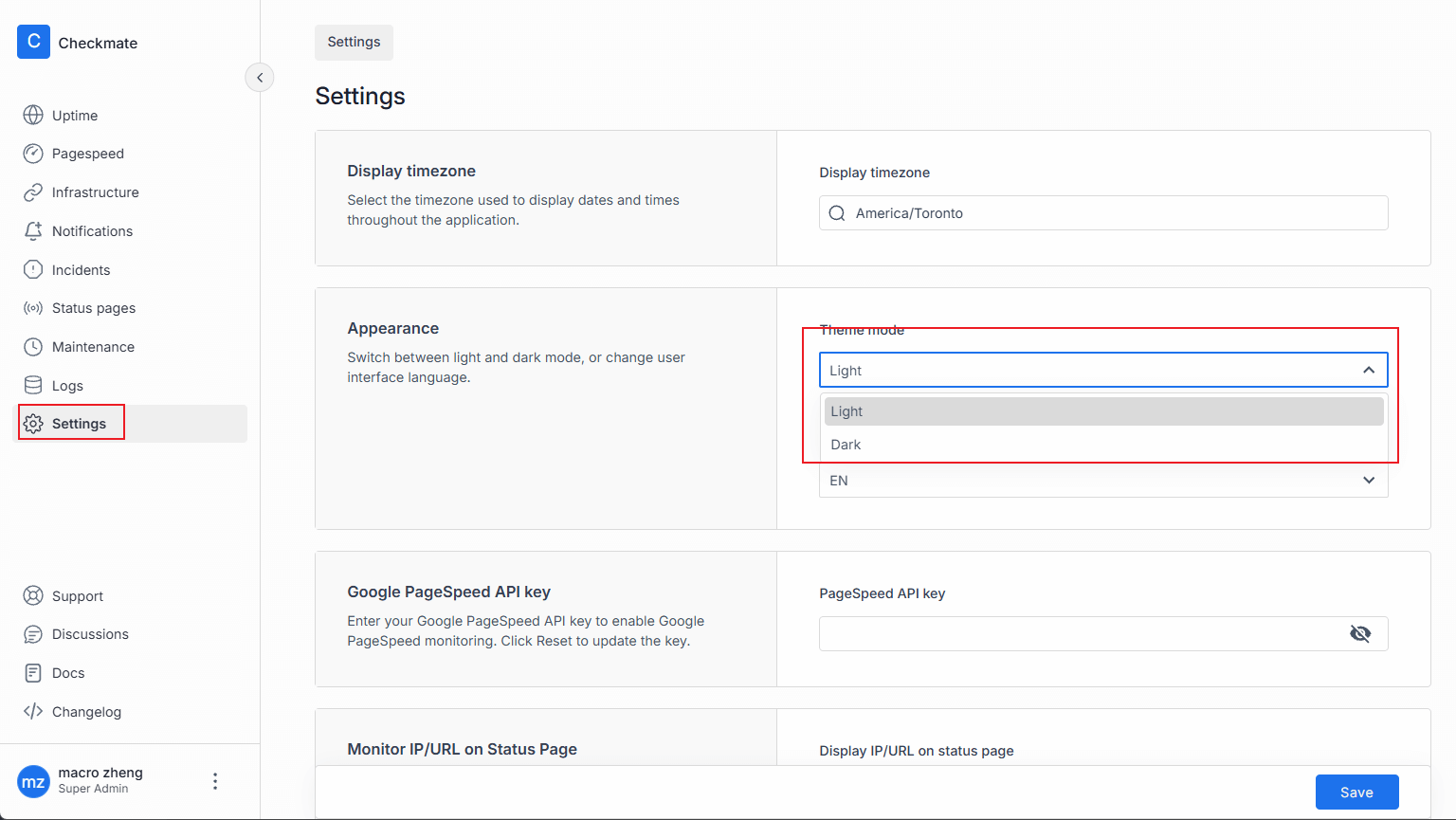This screenshot has height=820, width=1456.
Task: Open the Incidents alert icon
Action: click(33, 270)
